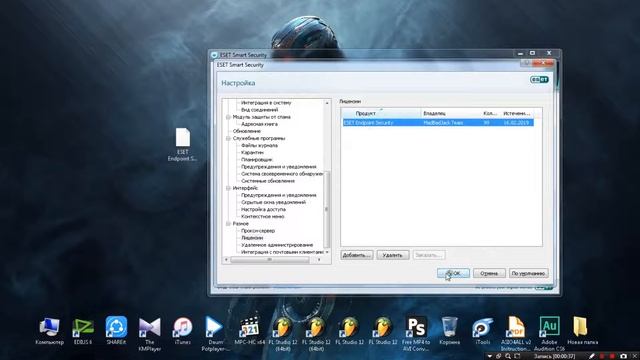Select Система своевременного обнаружения tree item

click(282, 174)
